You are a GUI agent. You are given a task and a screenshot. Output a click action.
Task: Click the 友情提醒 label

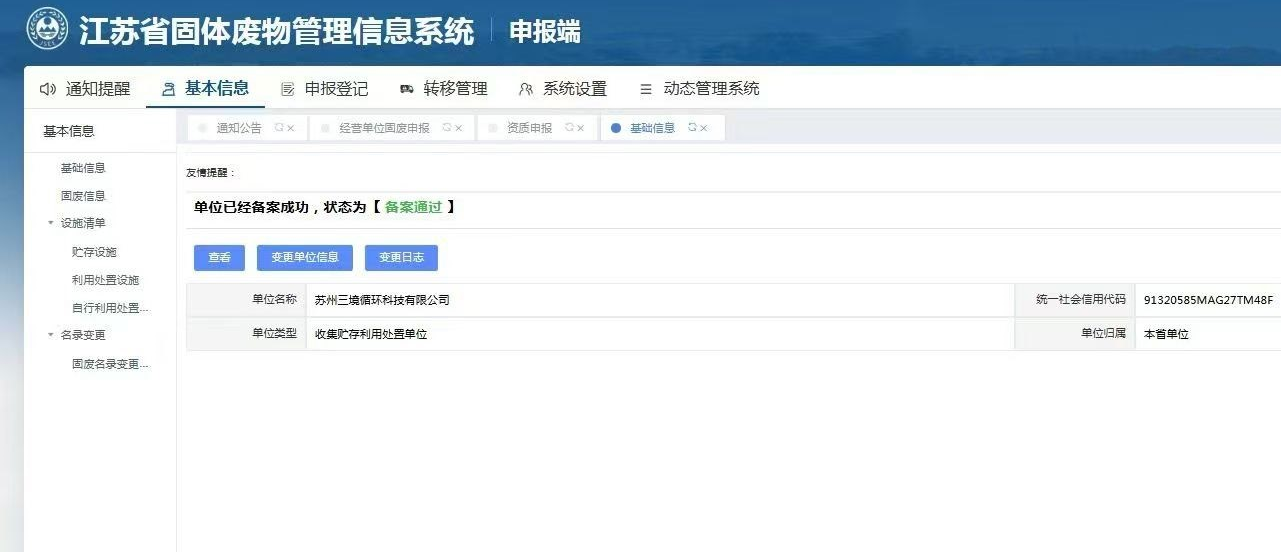coord(209,173)
